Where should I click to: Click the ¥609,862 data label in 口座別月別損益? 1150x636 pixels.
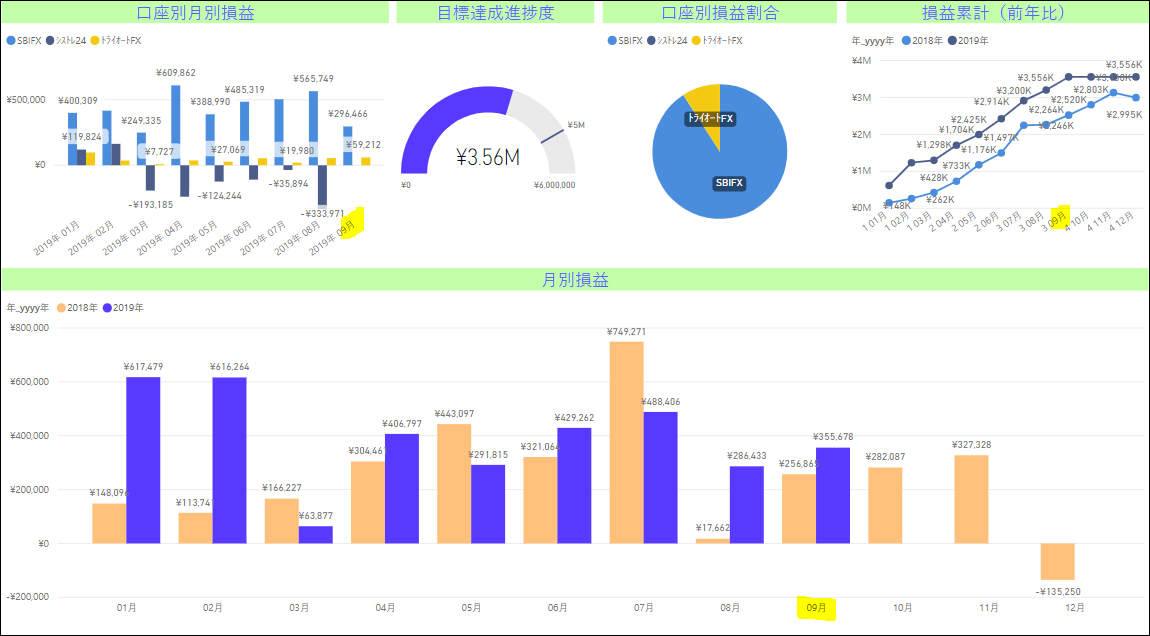176,73
